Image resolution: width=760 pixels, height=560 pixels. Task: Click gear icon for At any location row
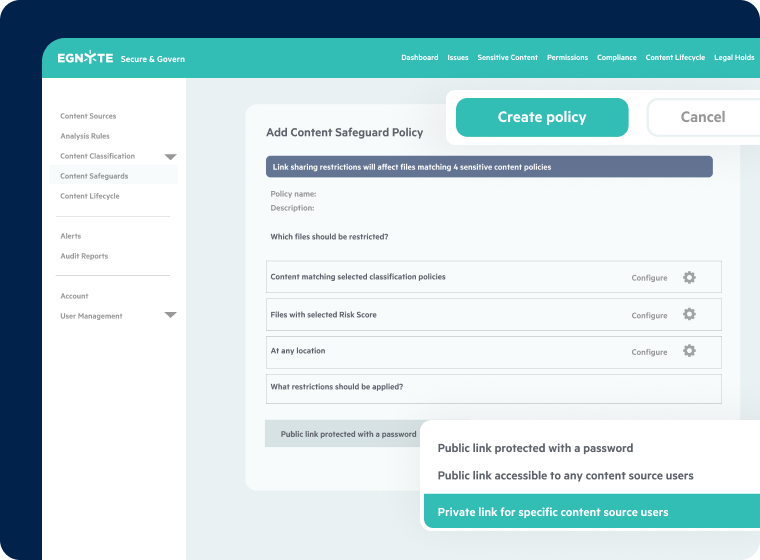689,351
